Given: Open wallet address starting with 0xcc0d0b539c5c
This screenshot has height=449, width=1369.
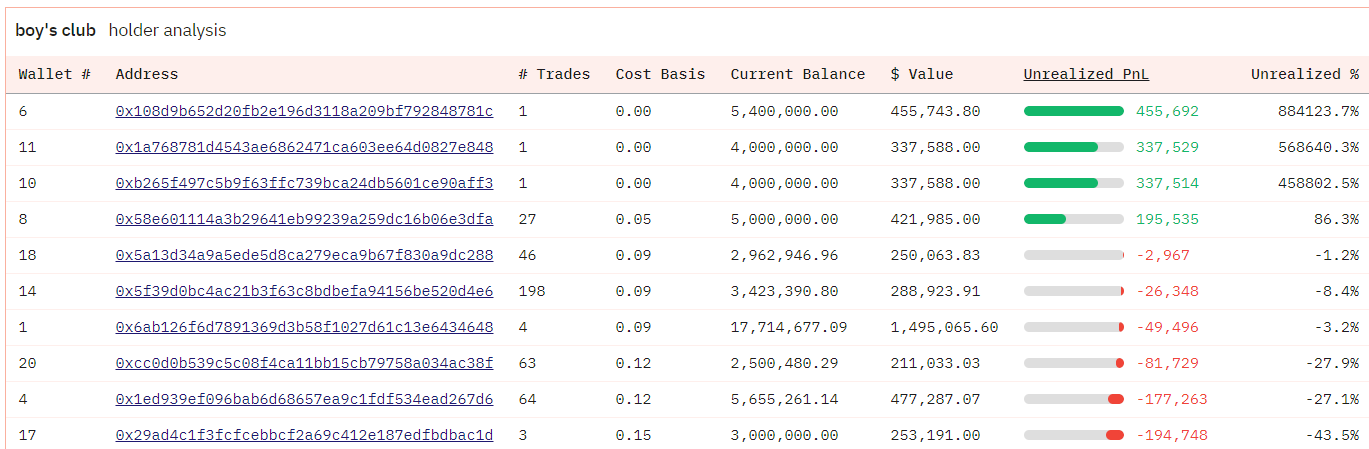Looking at the screenshot, I should click(x=304, y=363).
